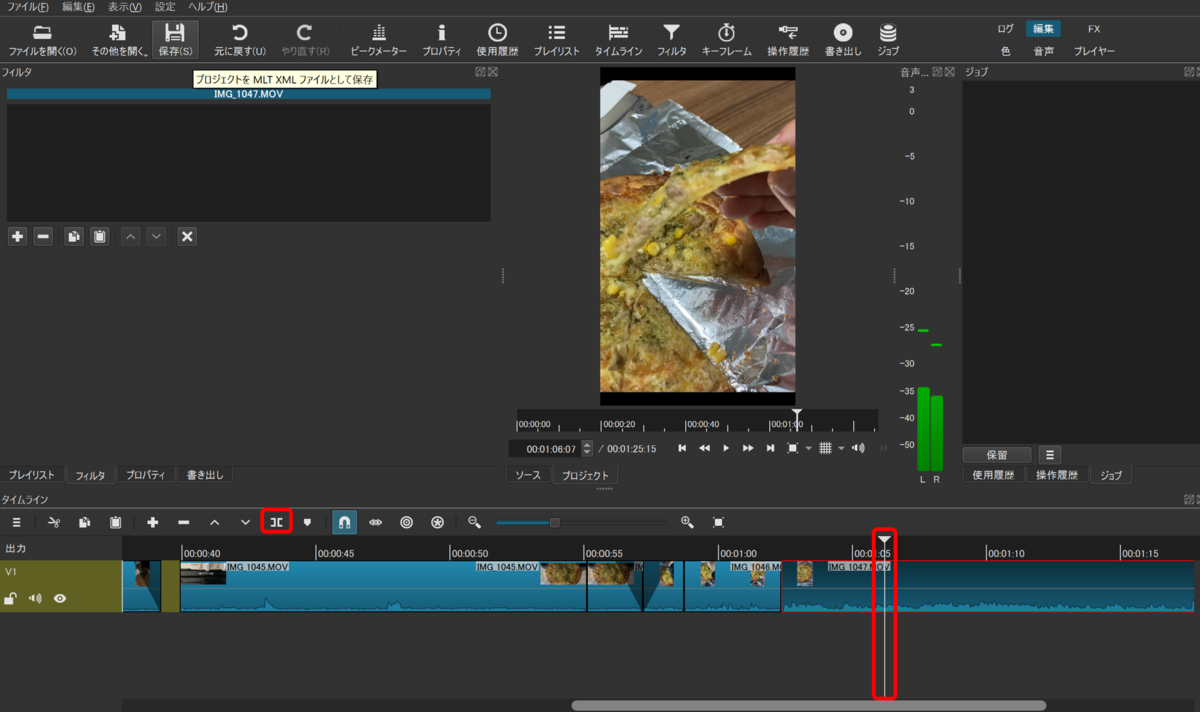Open the History (操作履歴) toolbar icon
The image size is (1200, 712).
point(788,40)
